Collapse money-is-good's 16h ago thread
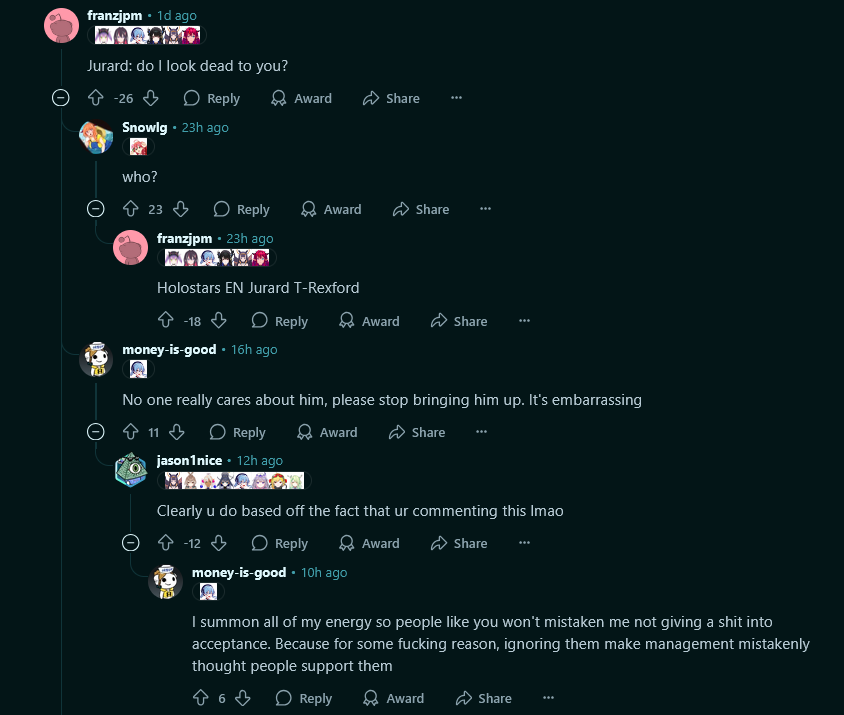844x715 pixels. click(x=96, y=432)
